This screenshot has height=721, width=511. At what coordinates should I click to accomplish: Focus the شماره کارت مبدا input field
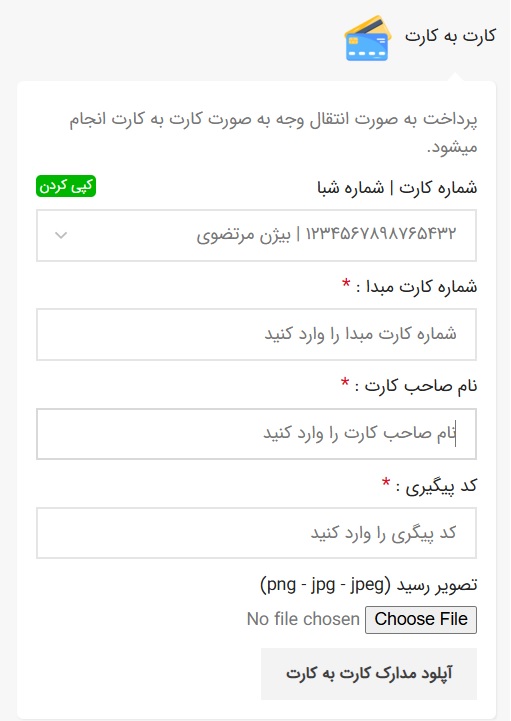256,334
